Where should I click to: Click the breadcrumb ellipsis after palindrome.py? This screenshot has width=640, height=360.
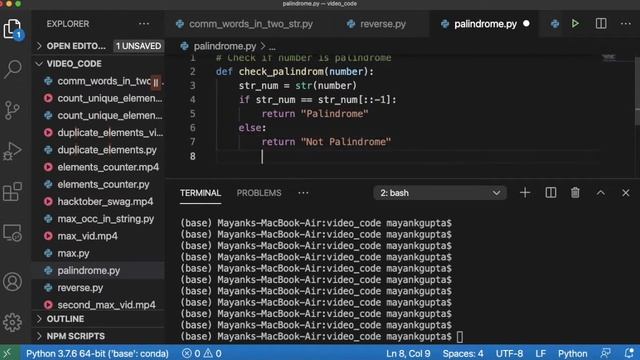(x=272, y=47)
